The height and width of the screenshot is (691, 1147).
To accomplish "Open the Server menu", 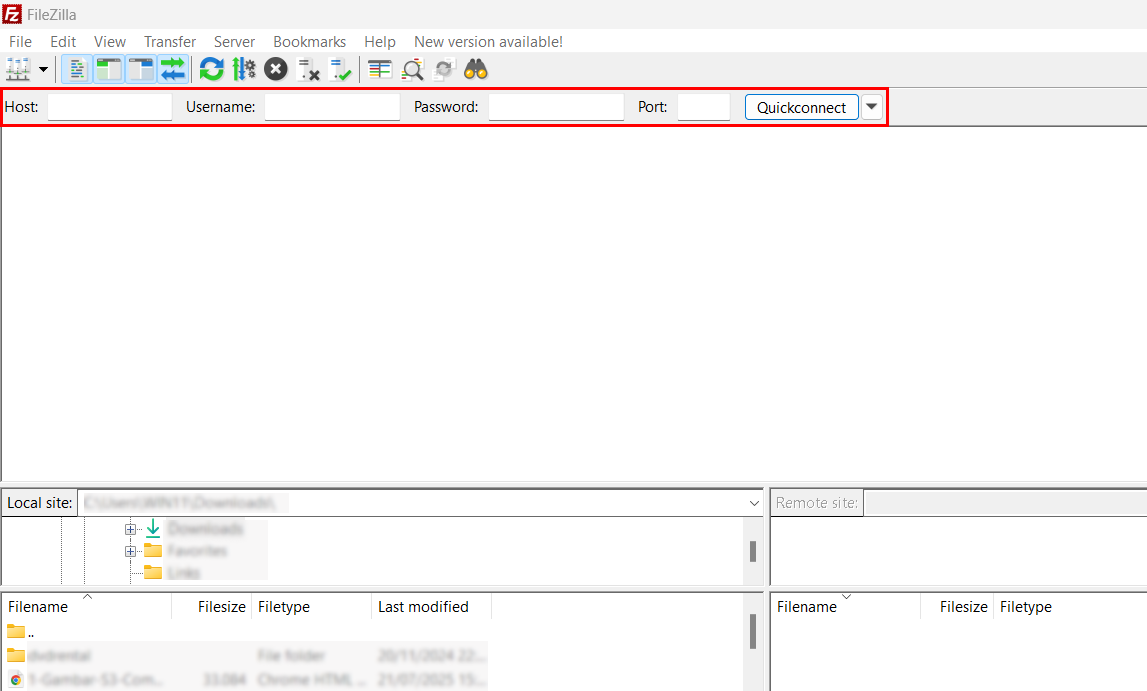I will tap(234, 42).
